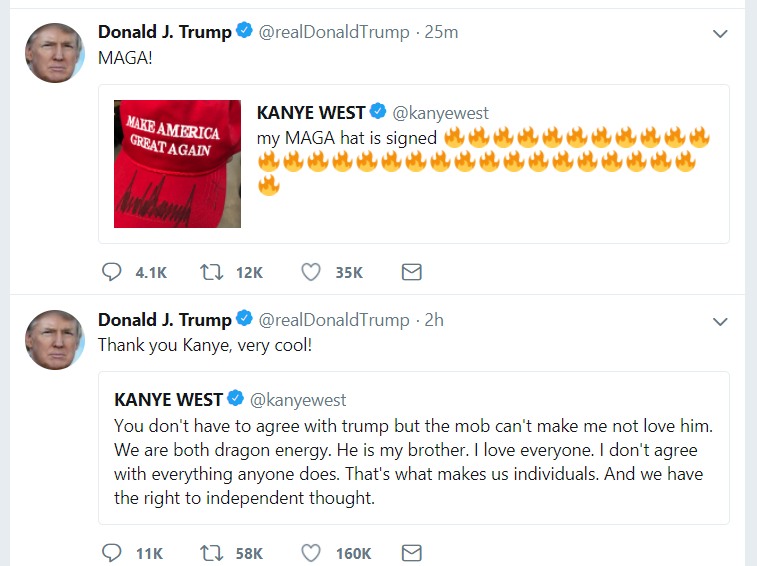The width and height of the screenshot is (757, 566).
Task: Retweet the MAGA! tweet
Action: (x=212, y=271)
